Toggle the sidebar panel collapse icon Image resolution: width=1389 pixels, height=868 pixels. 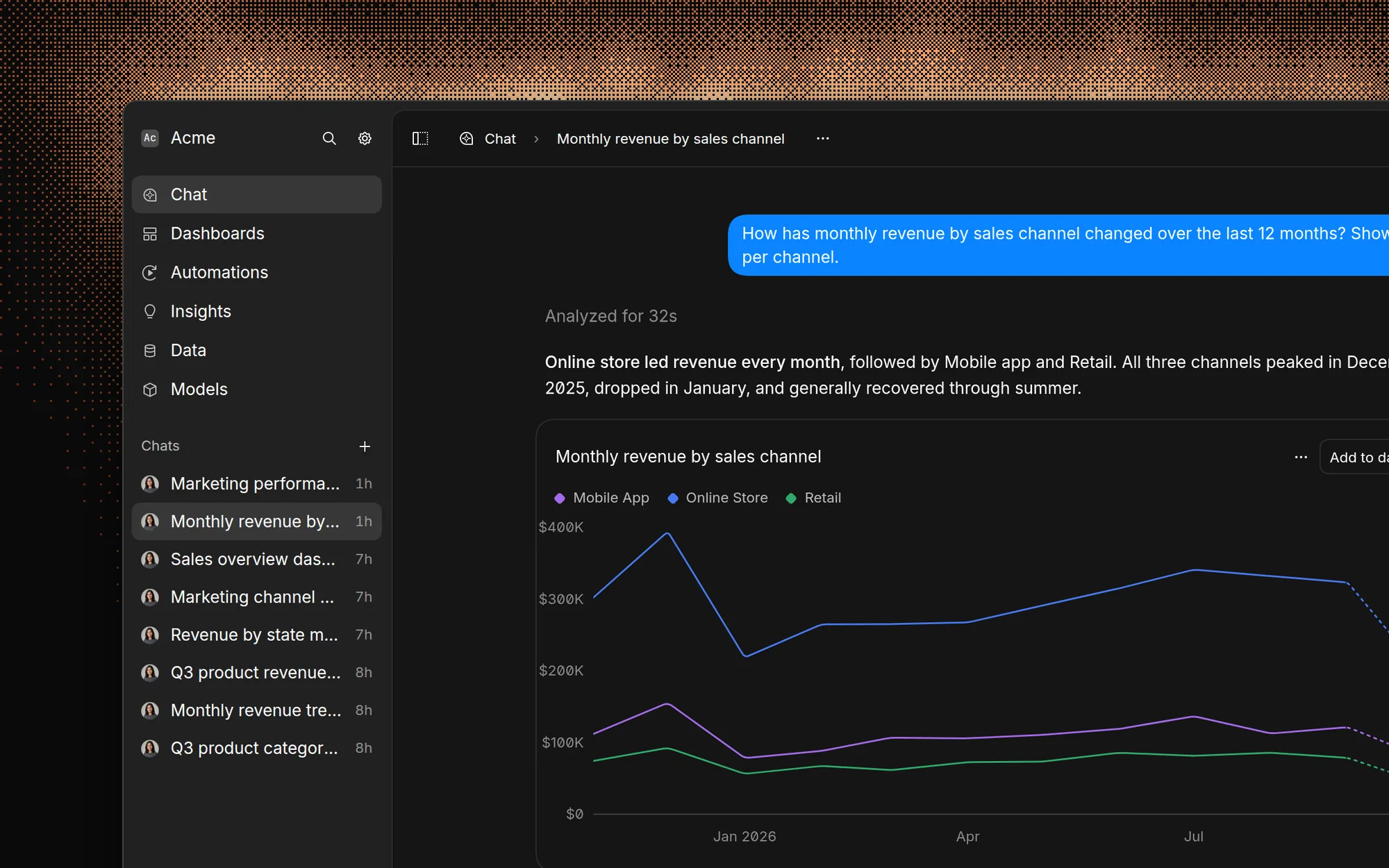click(420, 139)
